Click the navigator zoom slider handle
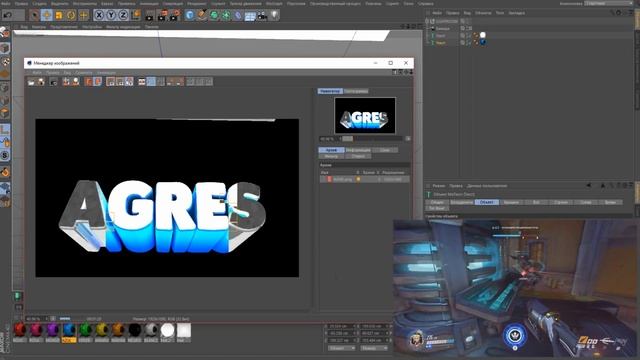The width and height of the screenshot is (640, 360). tap(347, 139)
